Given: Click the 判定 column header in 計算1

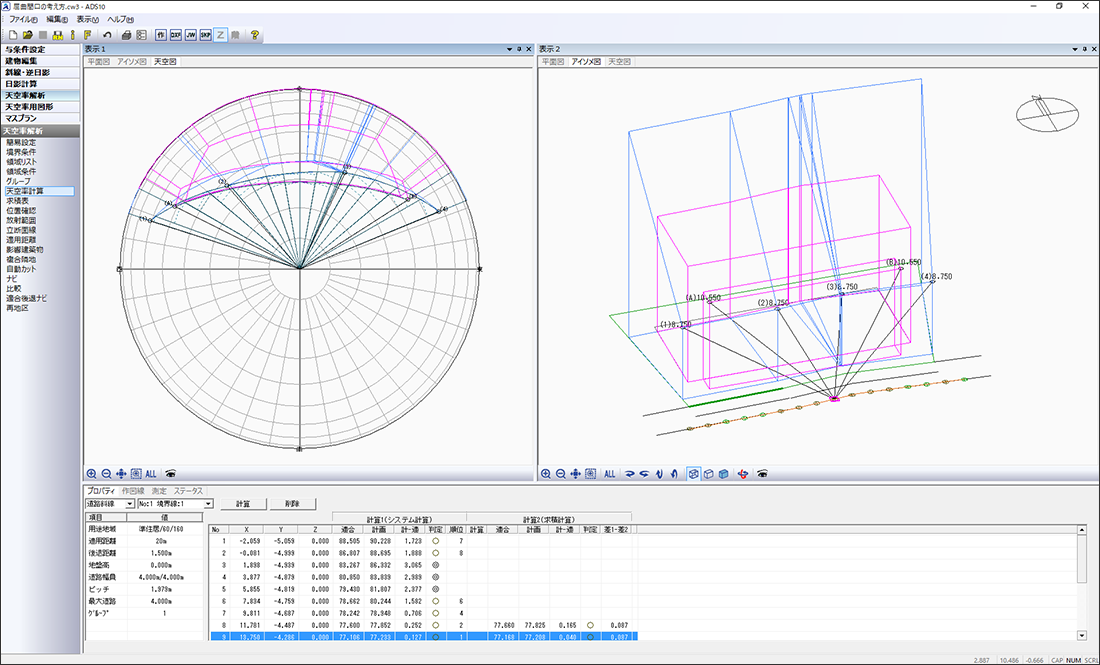Looking at the screenshot, I should pyautogui.click(x=435, y=530).
